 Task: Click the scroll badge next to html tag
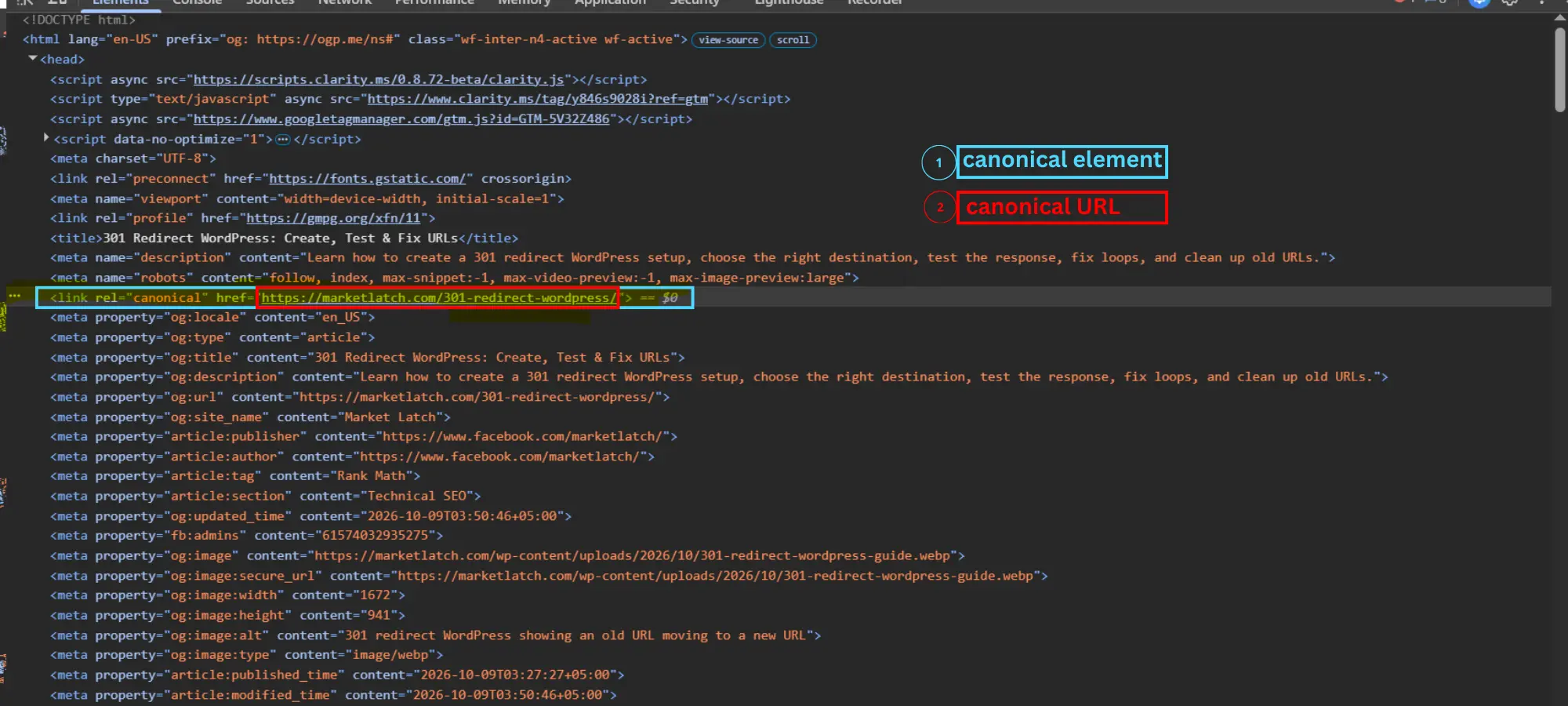[793, 40]
